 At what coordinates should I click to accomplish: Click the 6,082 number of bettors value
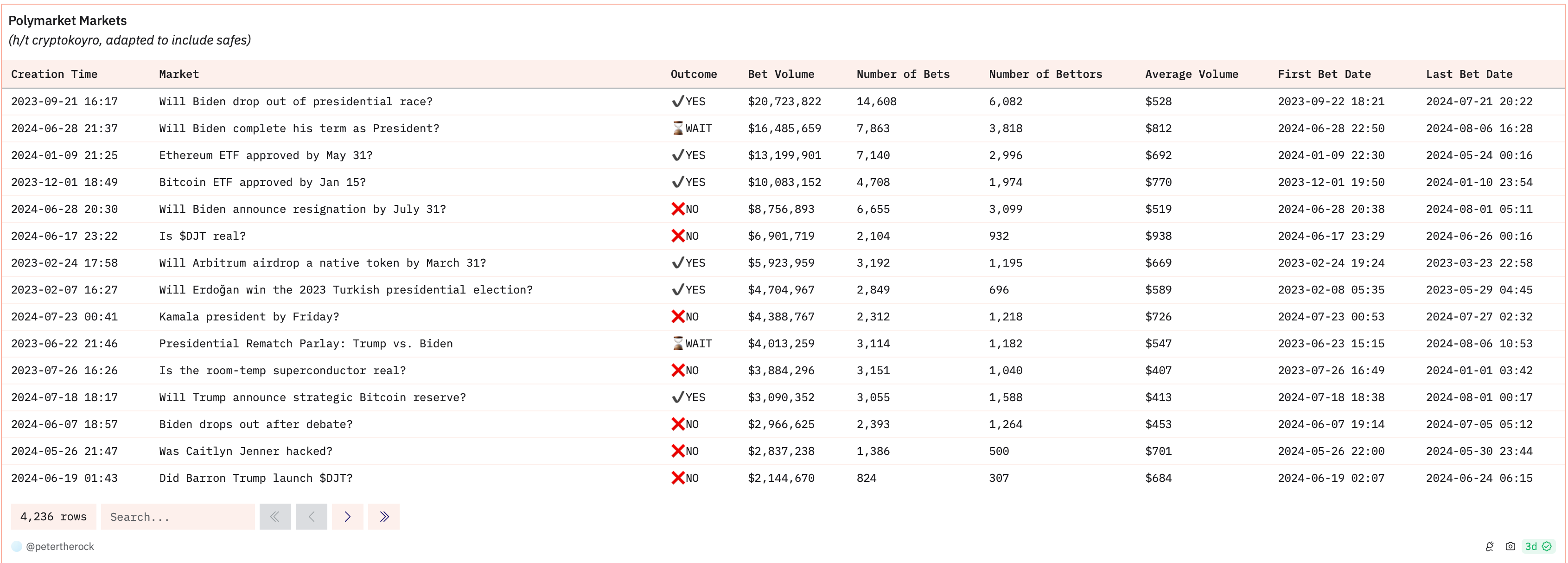pos(1006,102)
